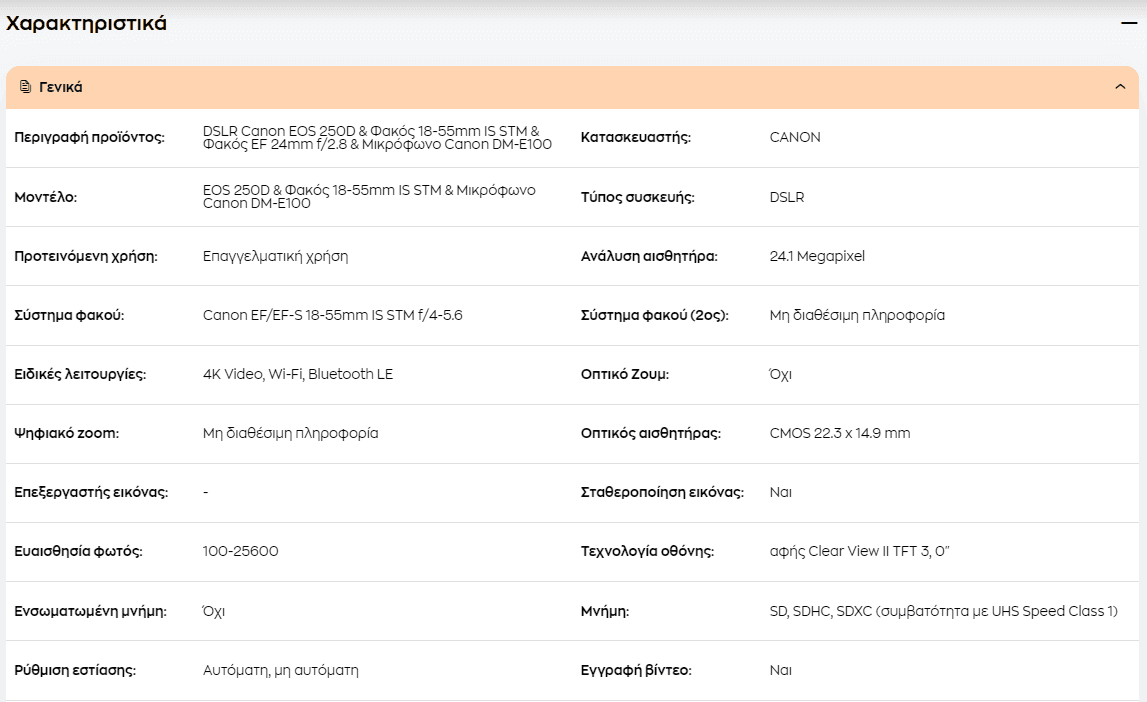This screenshot has width=1147, height=702.
Task: Select the Ρύθμιση εστίασης label
Action: coord(75,671)
